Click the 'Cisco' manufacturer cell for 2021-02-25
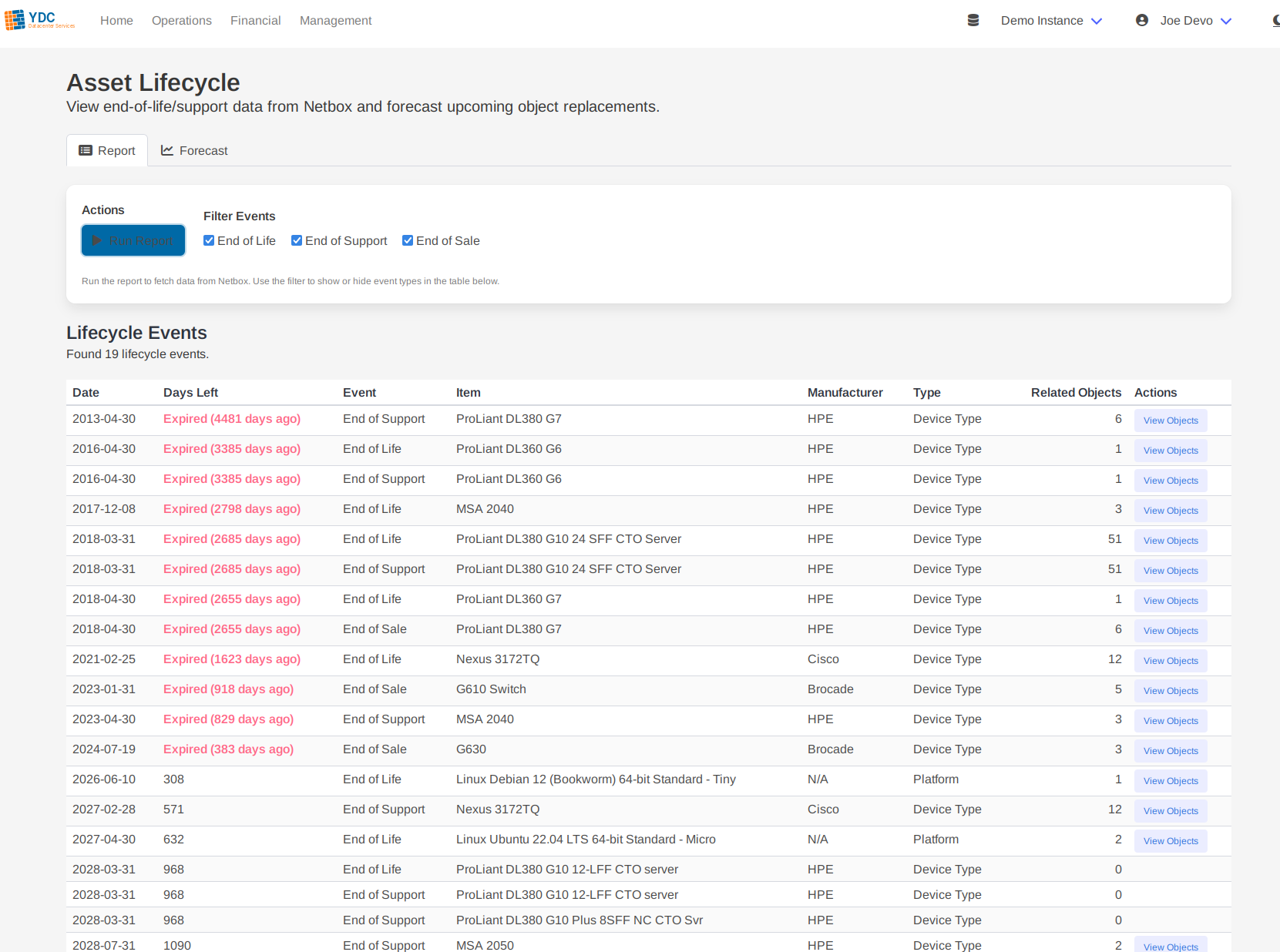The image size is (1280, 952). [x=823, y=659]
